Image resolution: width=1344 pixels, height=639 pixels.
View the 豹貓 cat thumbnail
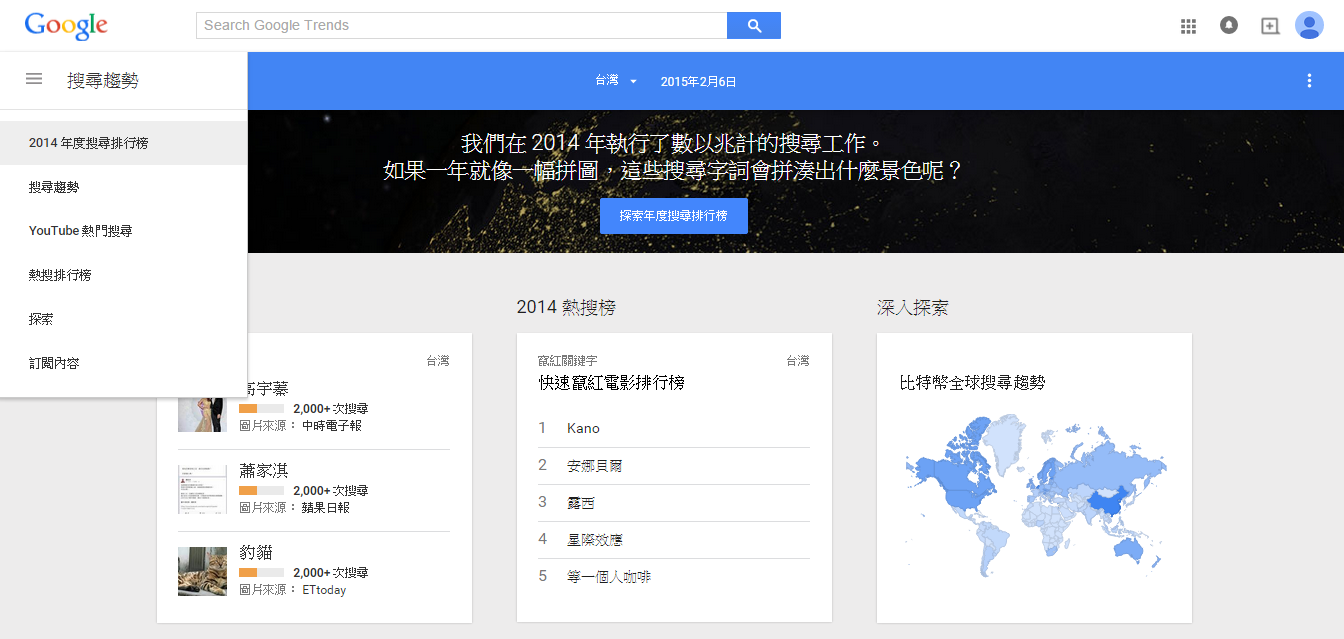click(202, 571)
